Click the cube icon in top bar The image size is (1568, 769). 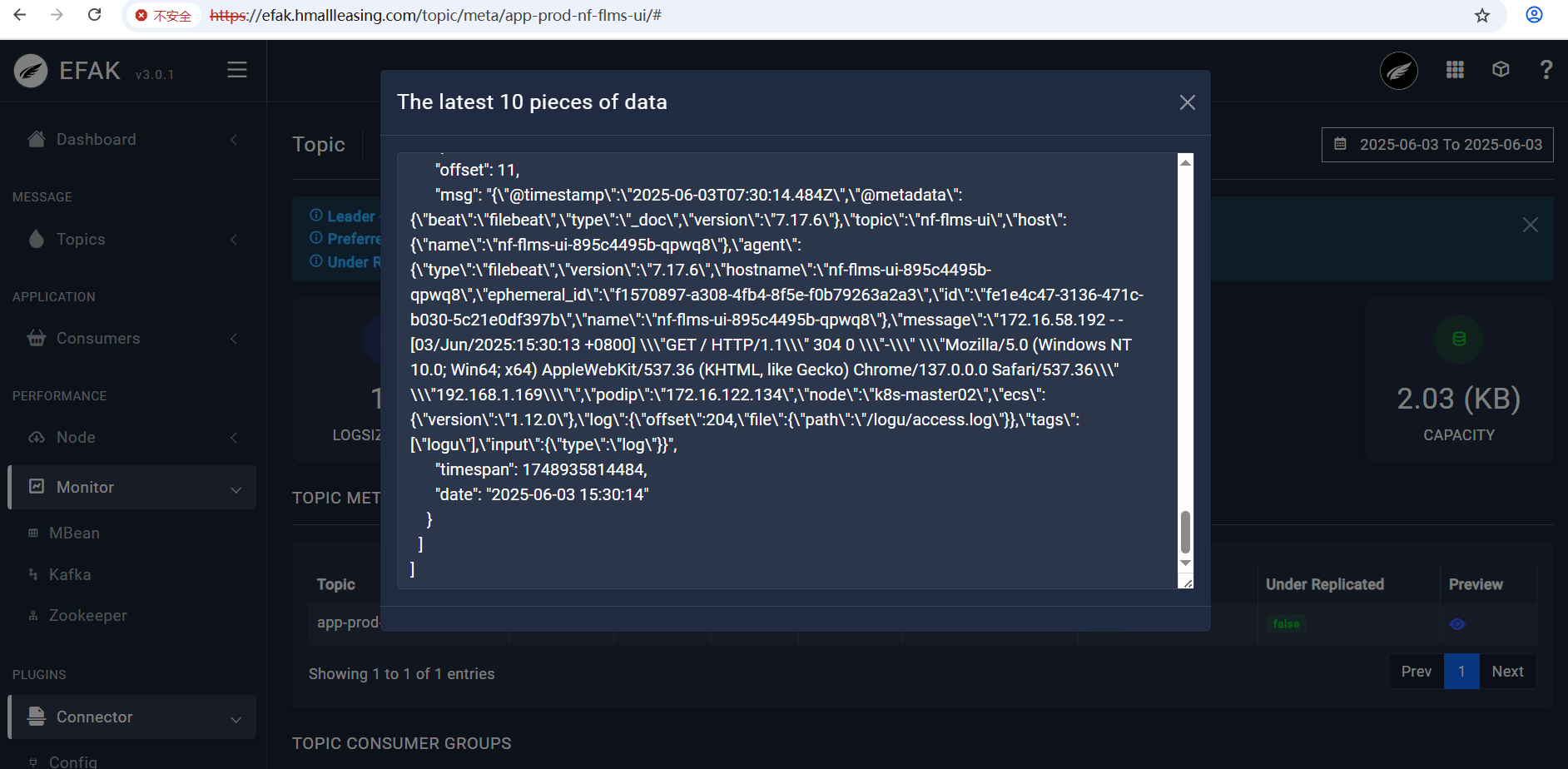(x=1501, y=70)
